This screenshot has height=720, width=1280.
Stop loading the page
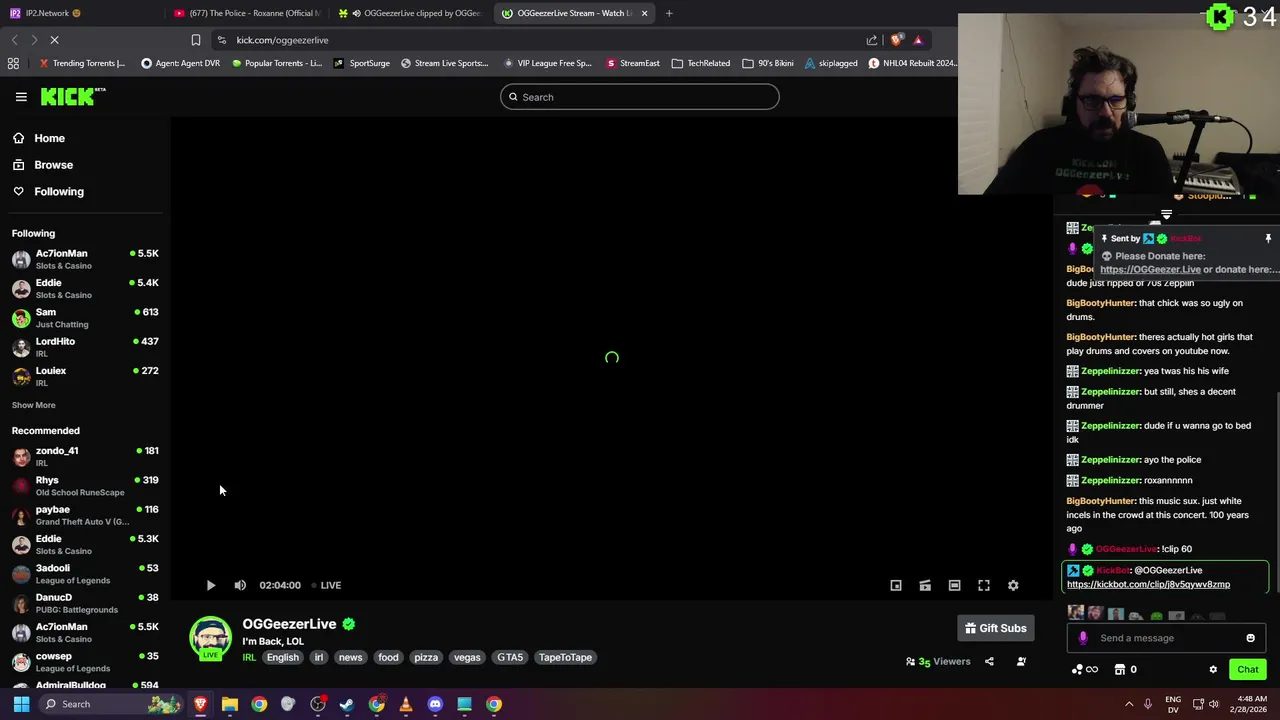click(x=55, y=40)
